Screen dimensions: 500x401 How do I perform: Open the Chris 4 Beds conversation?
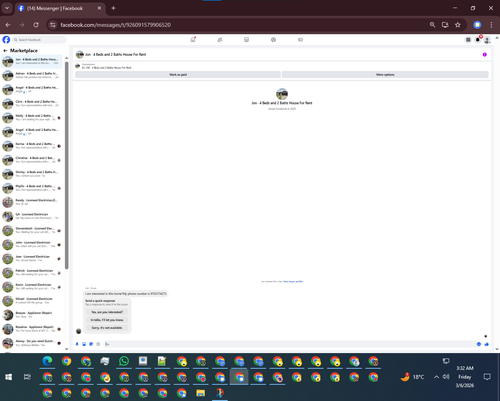[32, 104]
